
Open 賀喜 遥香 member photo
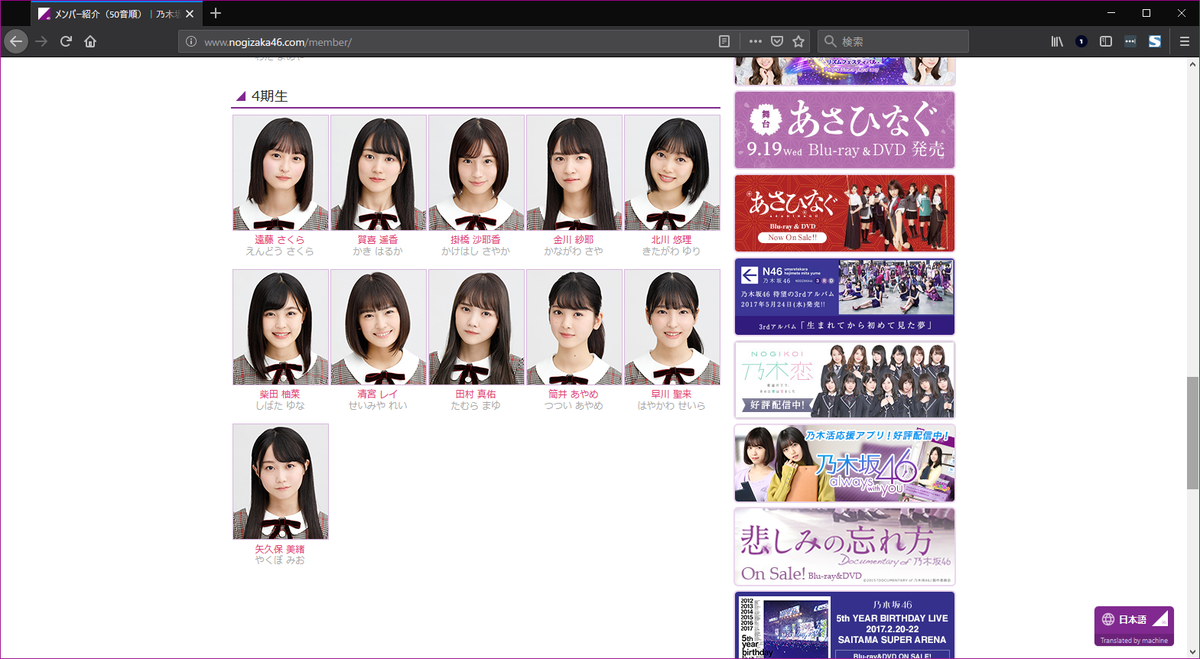(378, 173)
